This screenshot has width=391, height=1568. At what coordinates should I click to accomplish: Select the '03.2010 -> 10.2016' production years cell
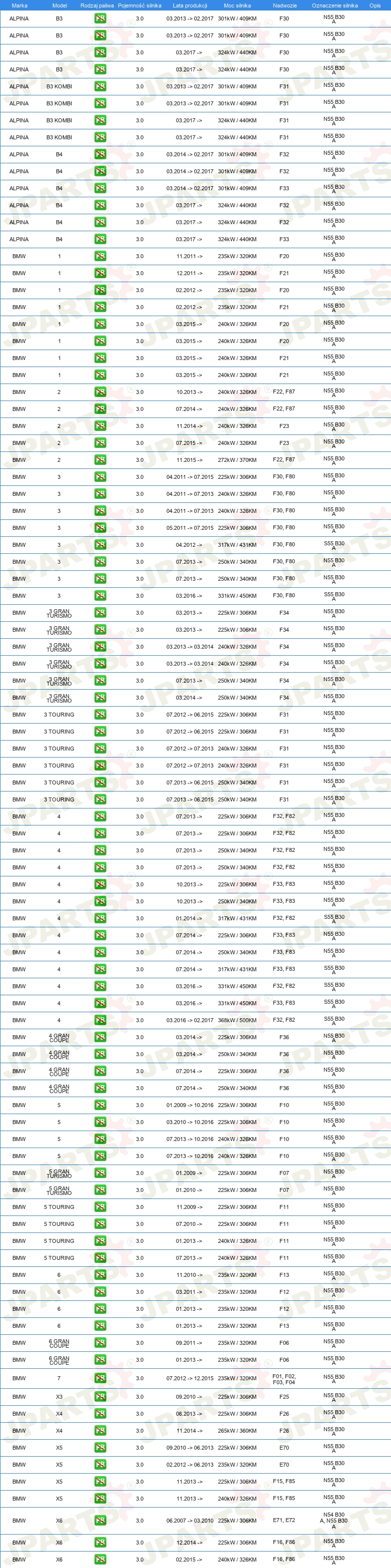click(190, 1123)
